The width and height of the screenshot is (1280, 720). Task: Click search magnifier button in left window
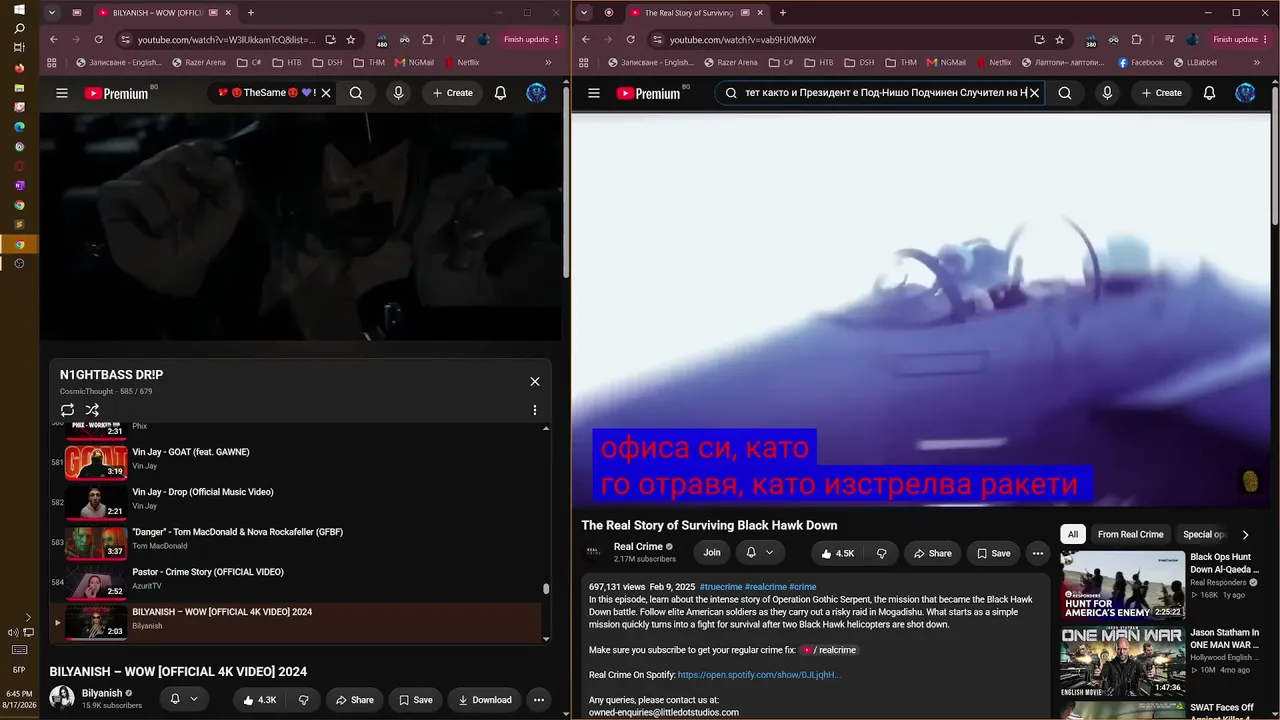tap(356, 93)
